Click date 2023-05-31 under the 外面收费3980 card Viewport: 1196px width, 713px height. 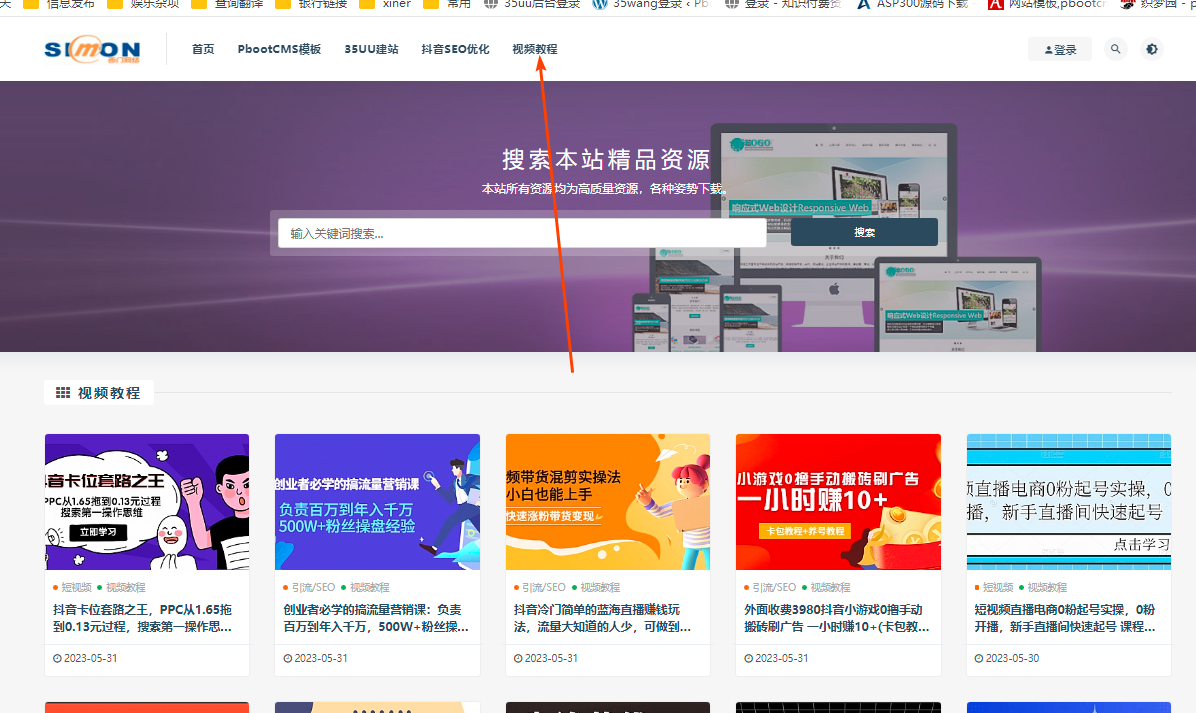pos(781,658)
